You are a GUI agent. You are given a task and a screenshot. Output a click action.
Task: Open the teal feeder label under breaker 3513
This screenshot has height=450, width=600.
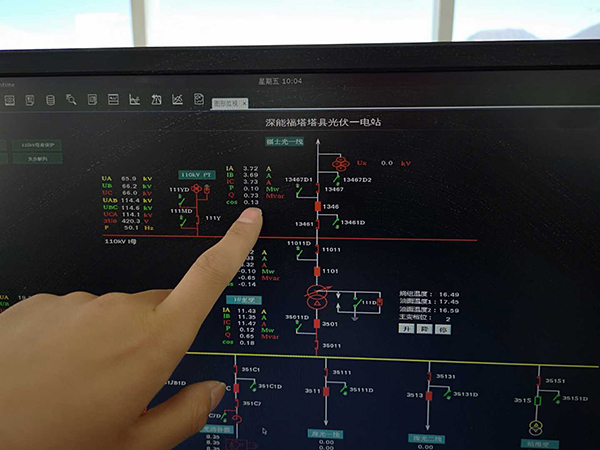click(x=426, y=439)
